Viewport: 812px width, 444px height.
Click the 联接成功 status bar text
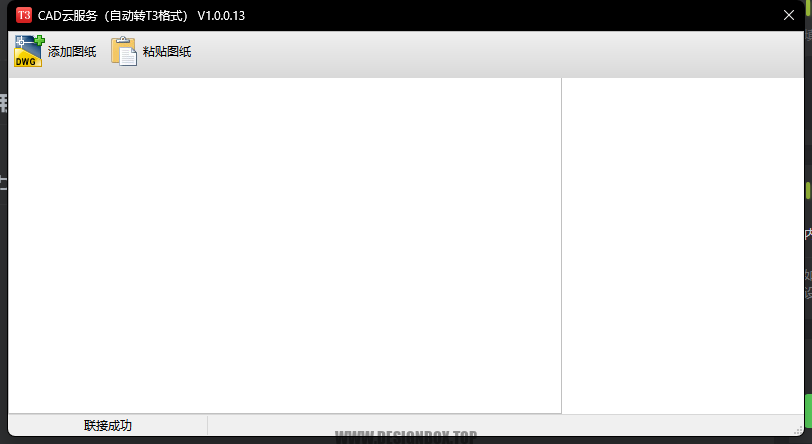point(108,425)
